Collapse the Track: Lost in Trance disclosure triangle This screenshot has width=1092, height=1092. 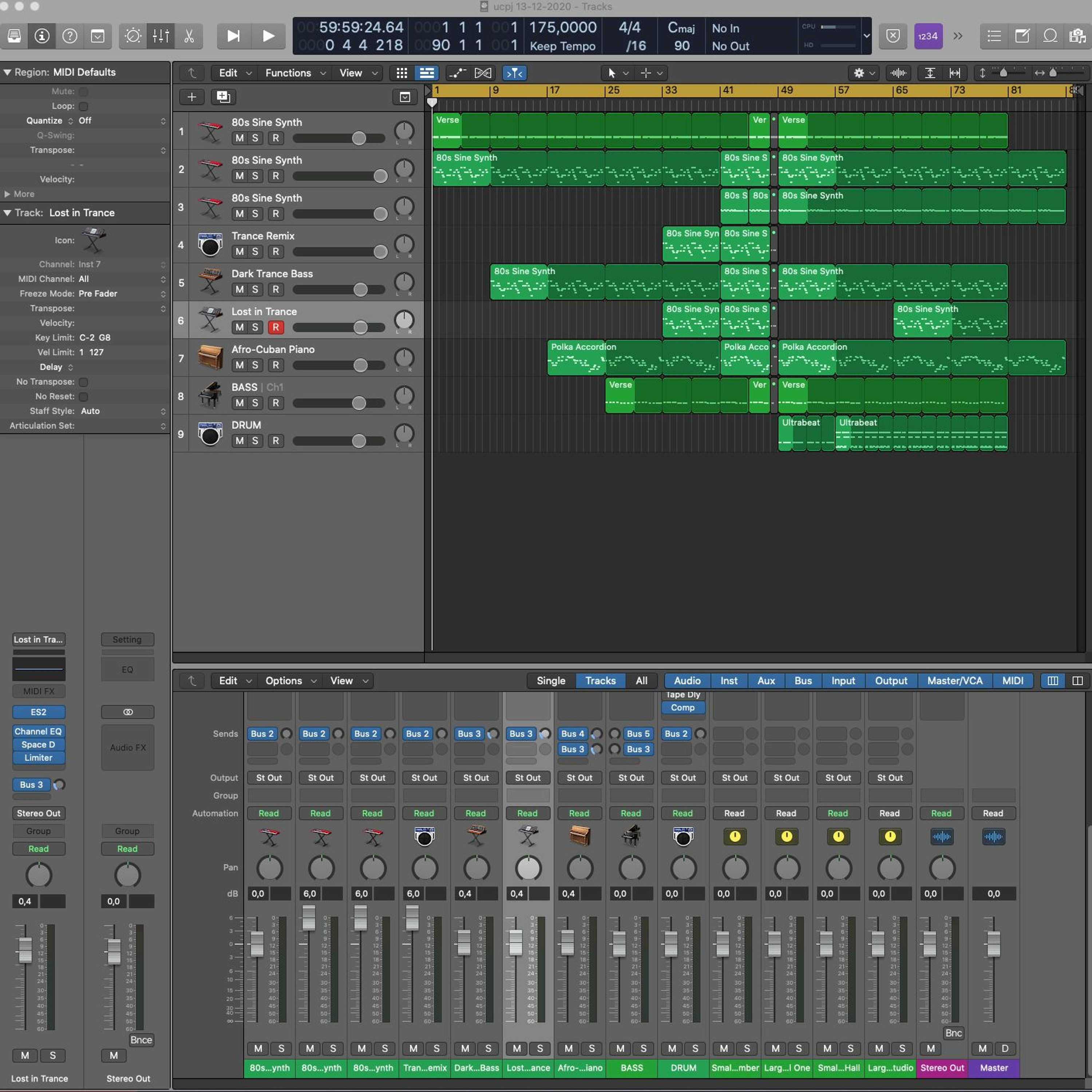[x=7, y=213]
